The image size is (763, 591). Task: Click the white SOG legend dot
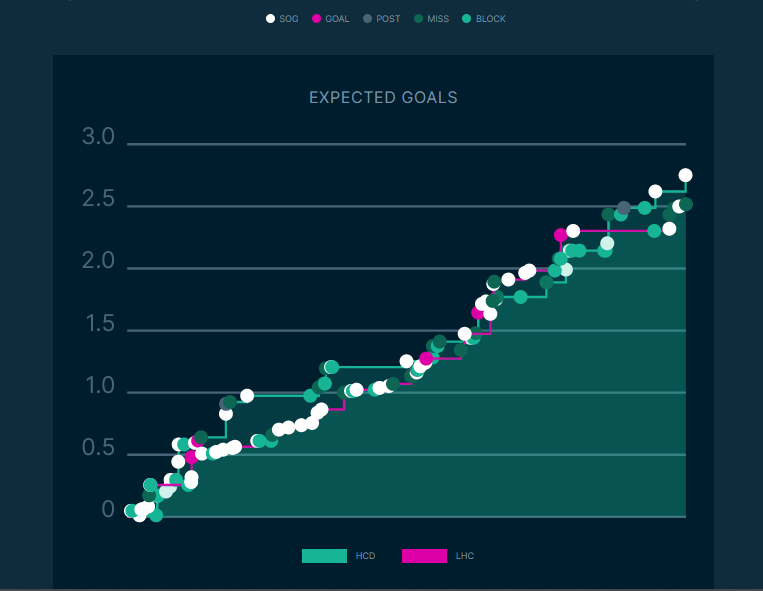point(270,19)
